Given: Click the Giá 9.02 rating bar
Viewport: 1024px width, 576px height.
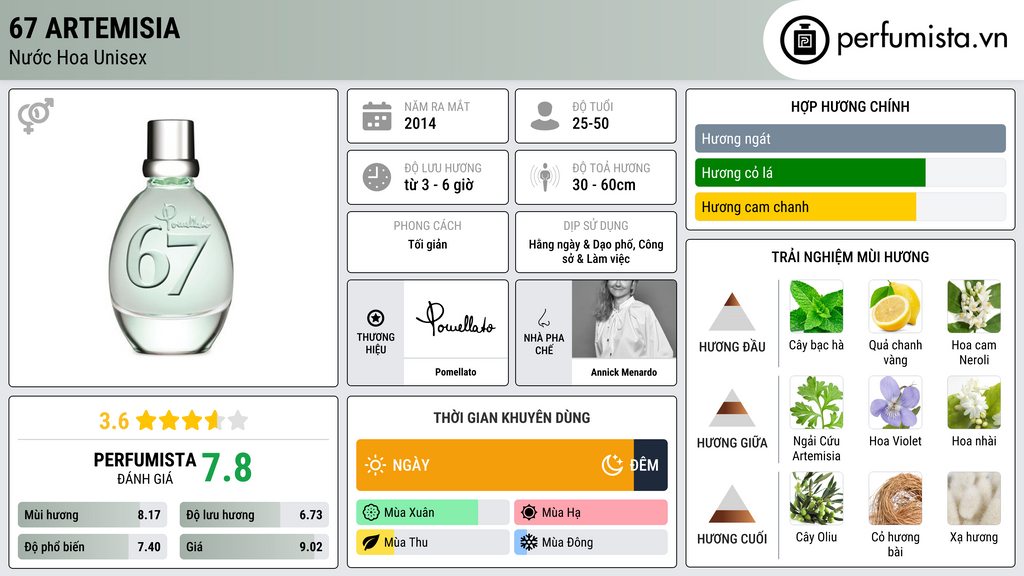Looking at the screenshot, I should pyautogui.click(x=254, y=547).
